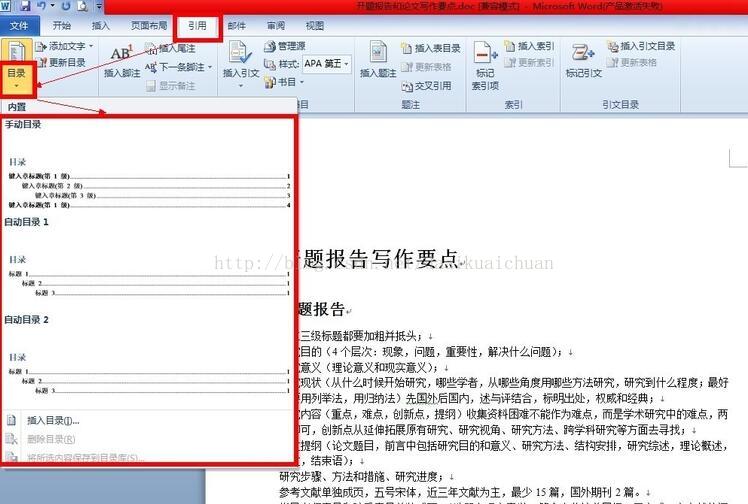Click the 添加文字 button

(64, 46)
